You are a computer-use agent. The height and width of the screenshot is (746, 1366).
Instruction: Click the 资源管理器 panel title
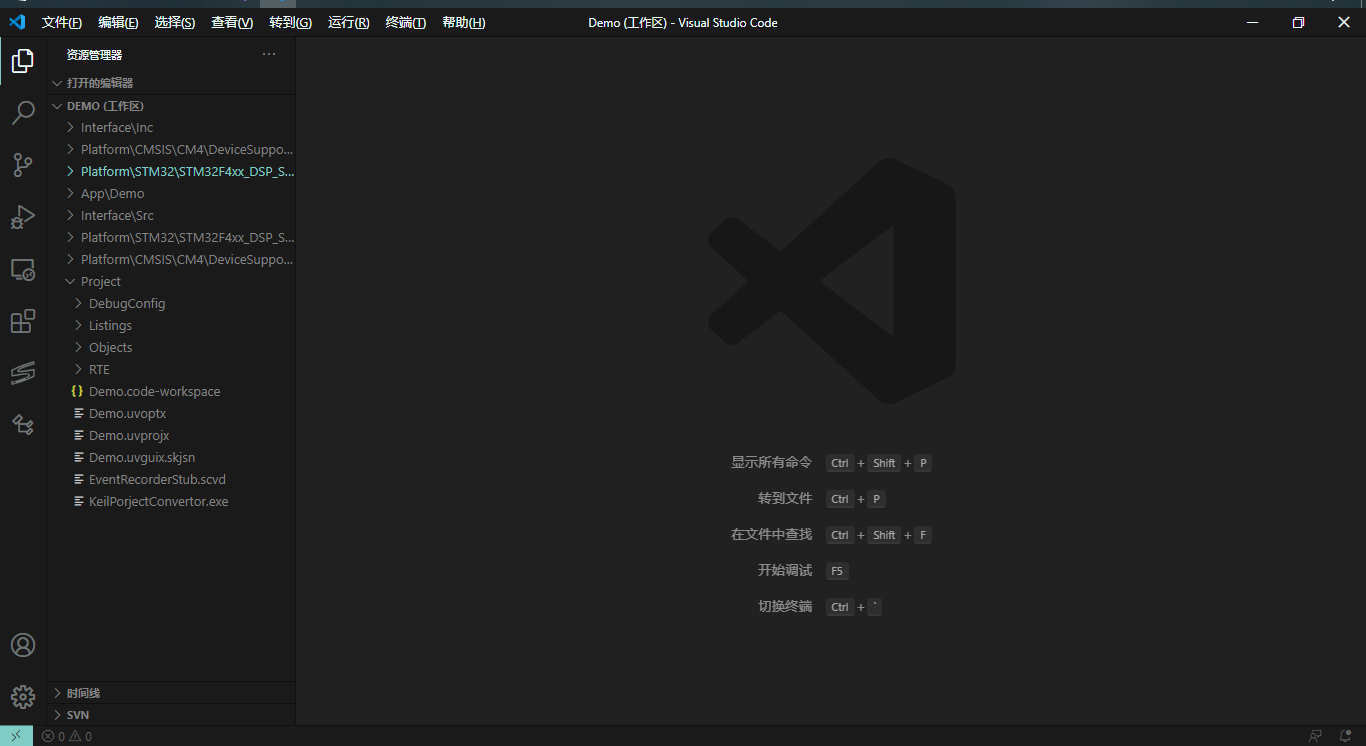[94, 55]
